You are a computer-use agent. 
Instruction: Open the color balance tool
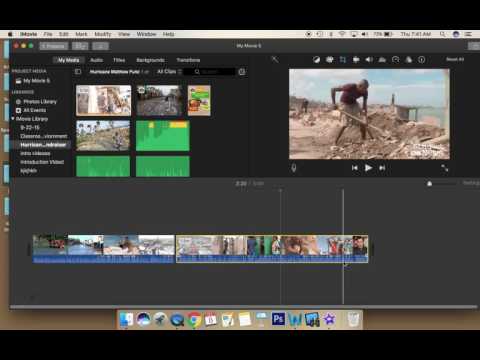coord(316,60)
